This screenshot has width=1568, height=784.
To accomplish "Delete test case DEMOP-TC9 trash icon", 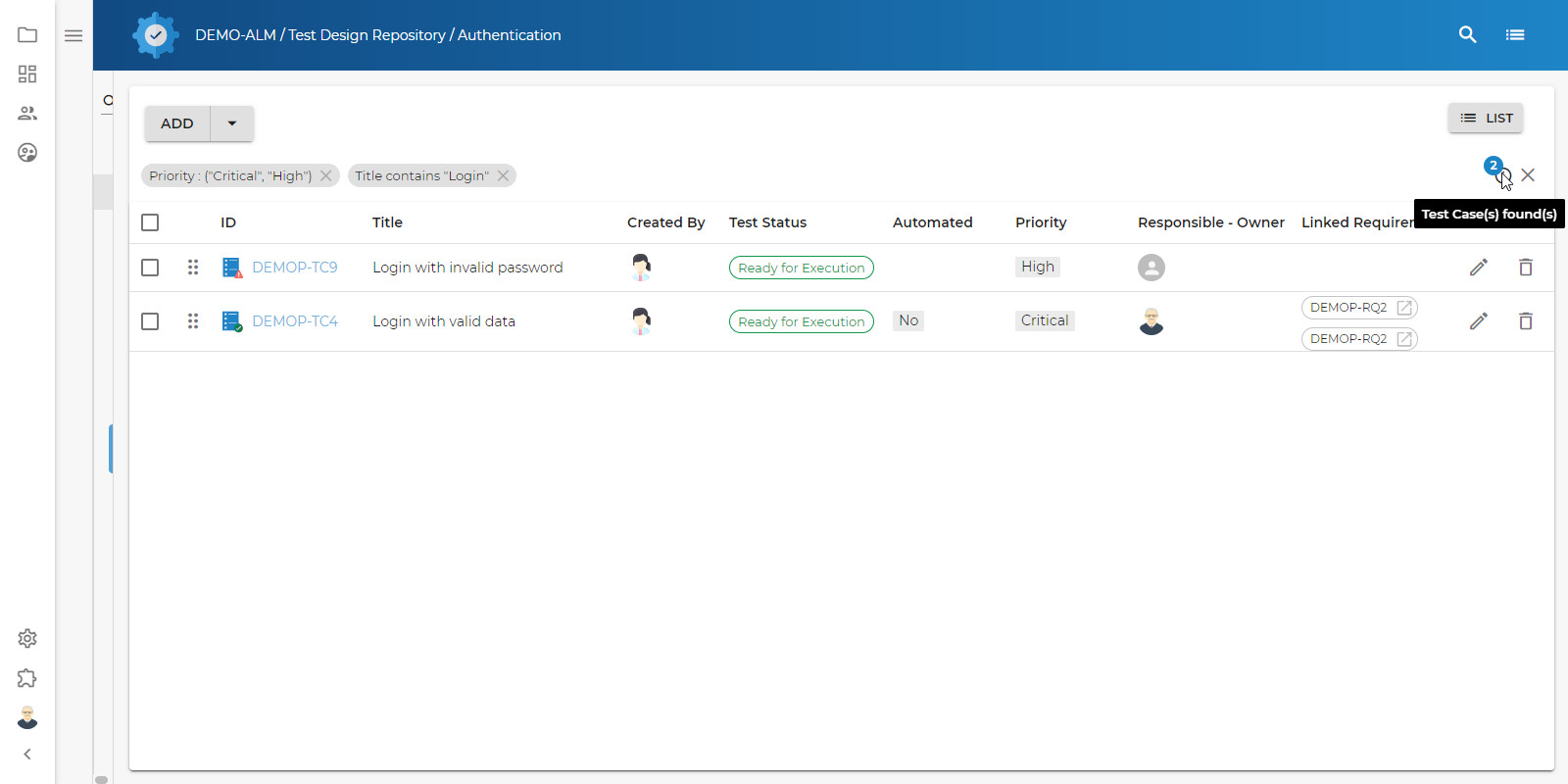I will (1526, 268).
